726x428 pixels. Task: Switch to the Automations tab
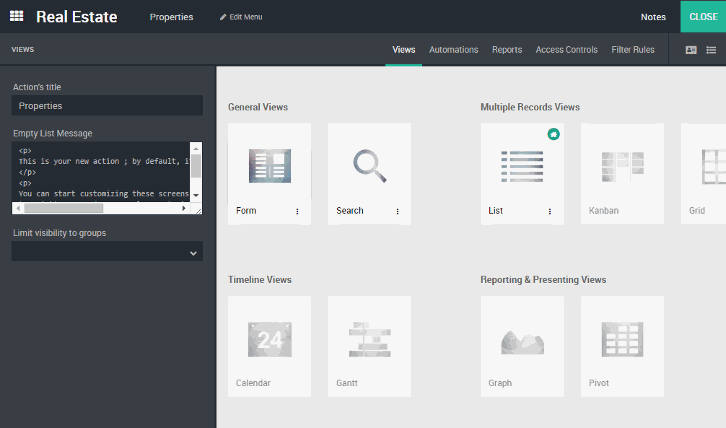pos(453,50)
